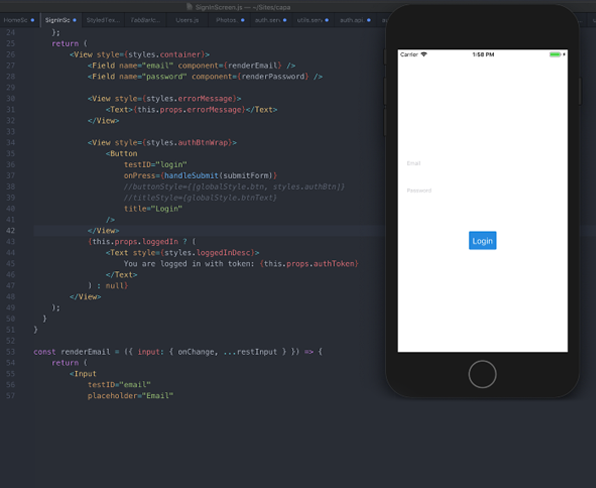Viewport: 596px width, 488px height.
Task: Click 'title="Login"' on line 40
Action: click(153, 209)
